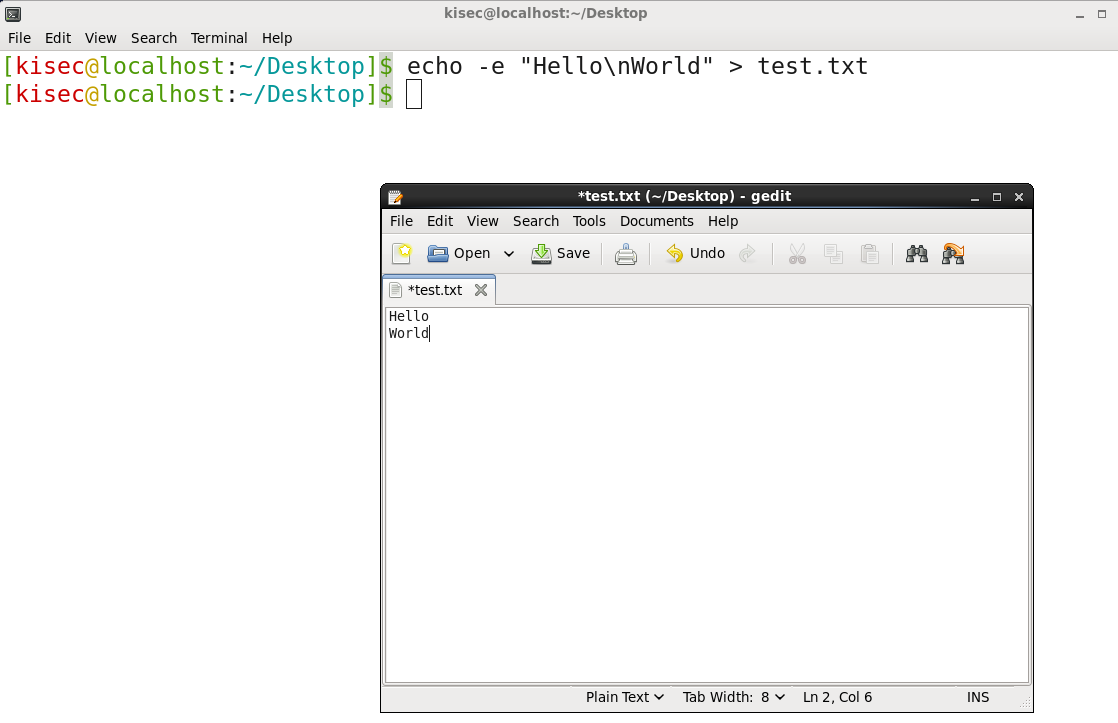Open find and replace icon
This screenshot has height=723, width=1118.
pos(953,254)
